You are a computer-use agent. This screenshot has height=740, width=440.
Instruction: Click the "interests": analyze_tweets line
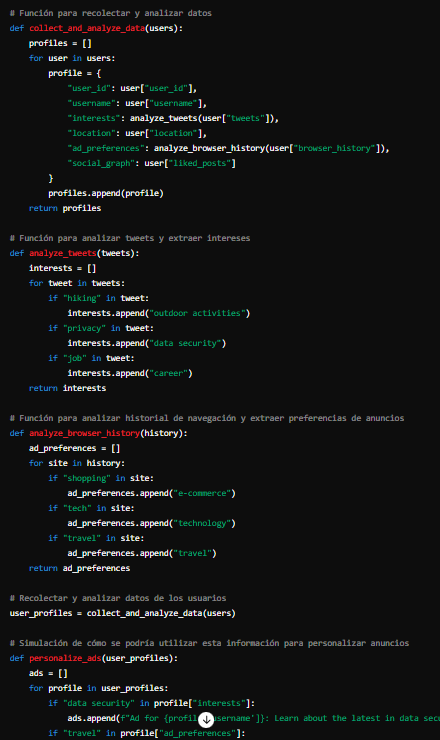pos(173,118)
